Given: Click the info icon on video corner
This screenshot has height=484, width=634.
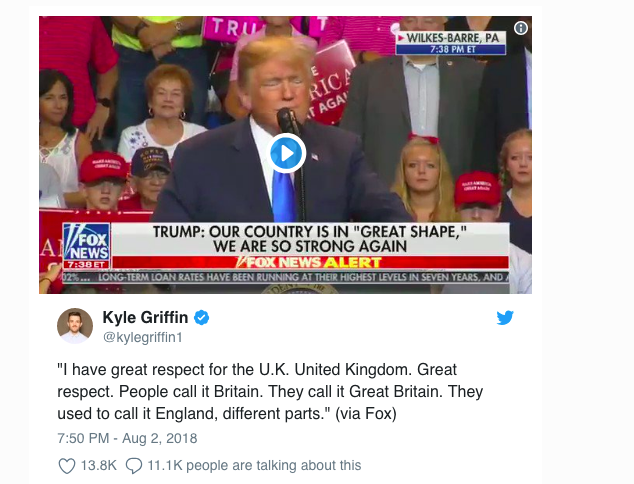Looking at the screenshot, I should tap(521, 28).
